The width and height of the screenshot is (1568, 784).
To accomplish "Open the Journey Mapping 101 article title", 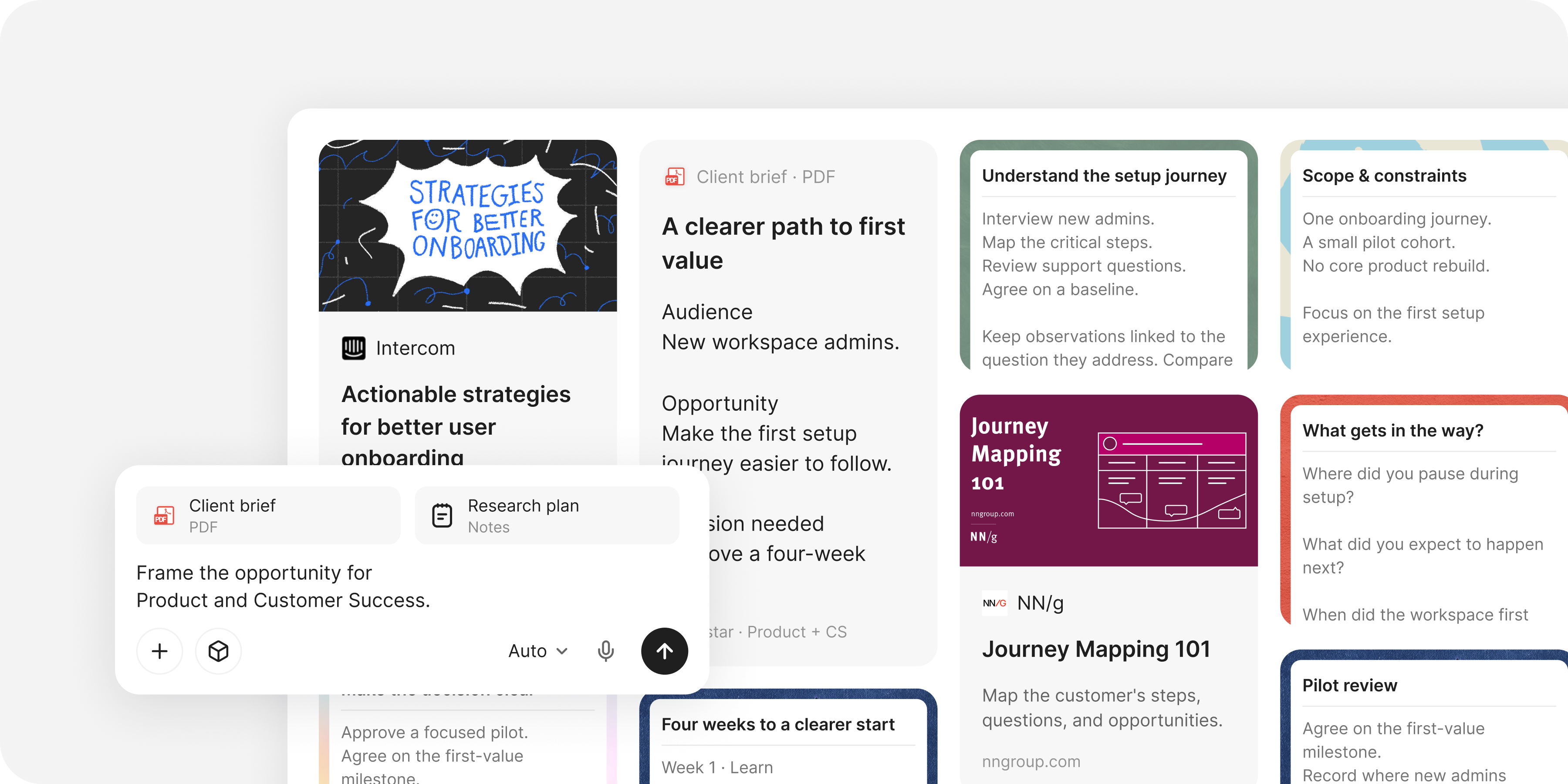I will pyautogui.click(x=1096, y=649).
